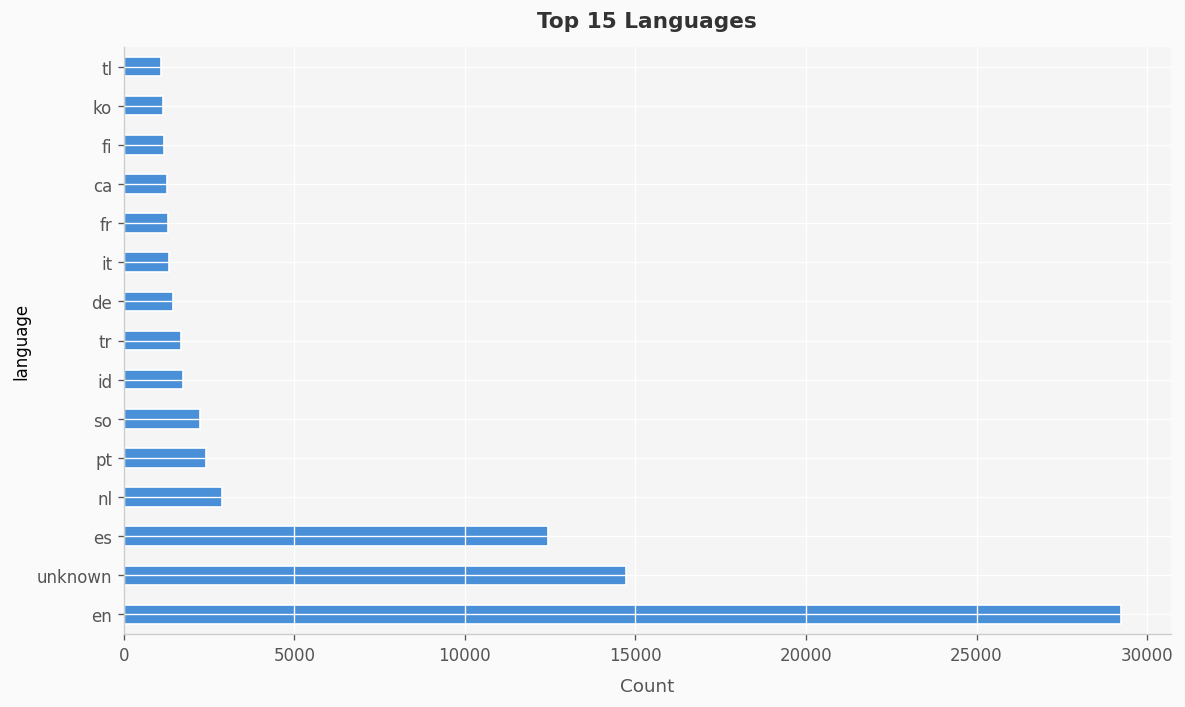The width and height of the screenshot is (1185, 707).
Task: Click the 'id' language bar
Action: point(153,380)
